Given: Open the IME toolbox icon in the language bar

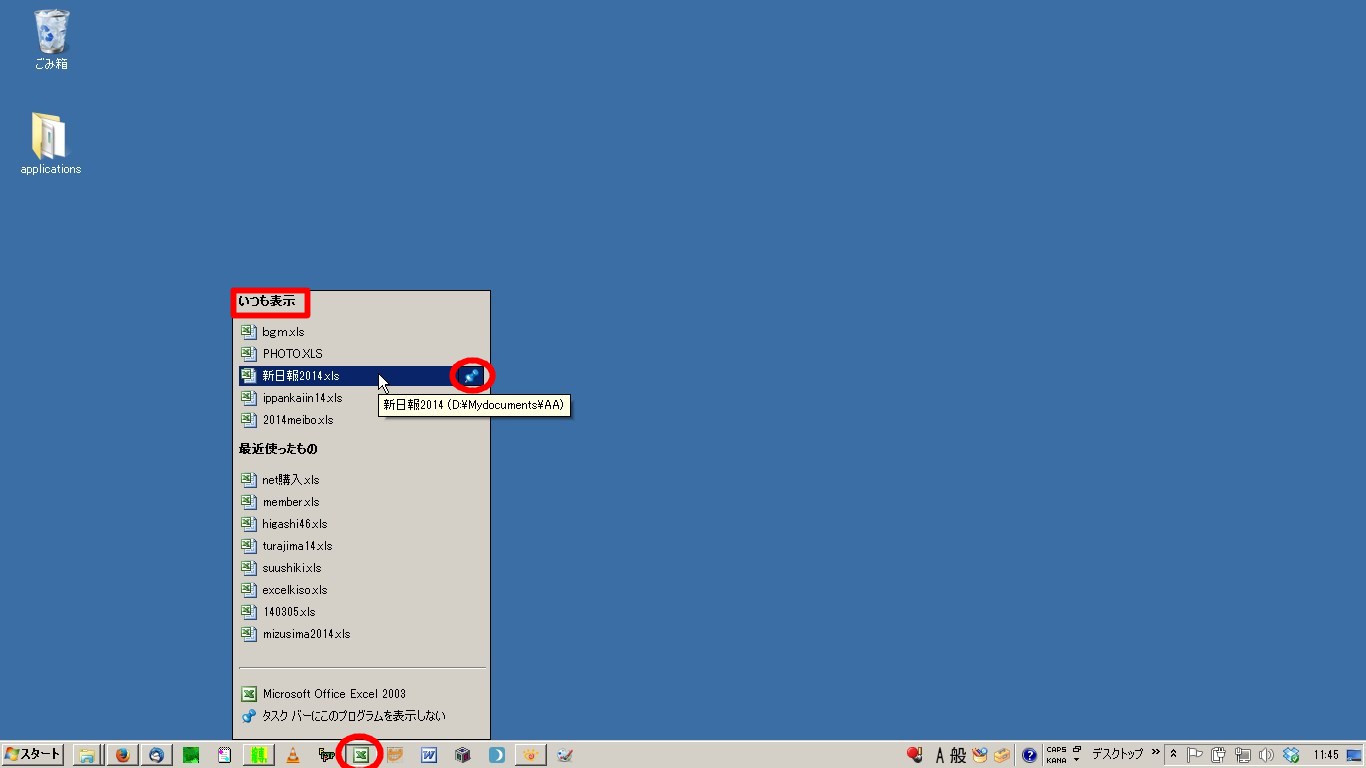Looking at the screenshot, I should [x=1002, y=755].
